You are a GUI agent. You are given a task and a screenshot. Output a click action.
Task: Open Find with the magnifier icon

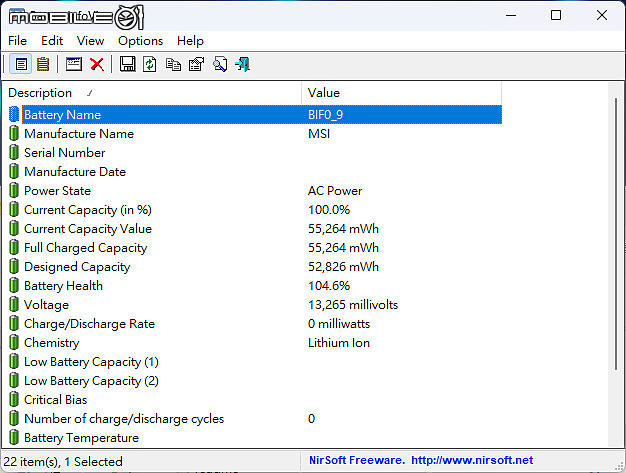point(220,64)
